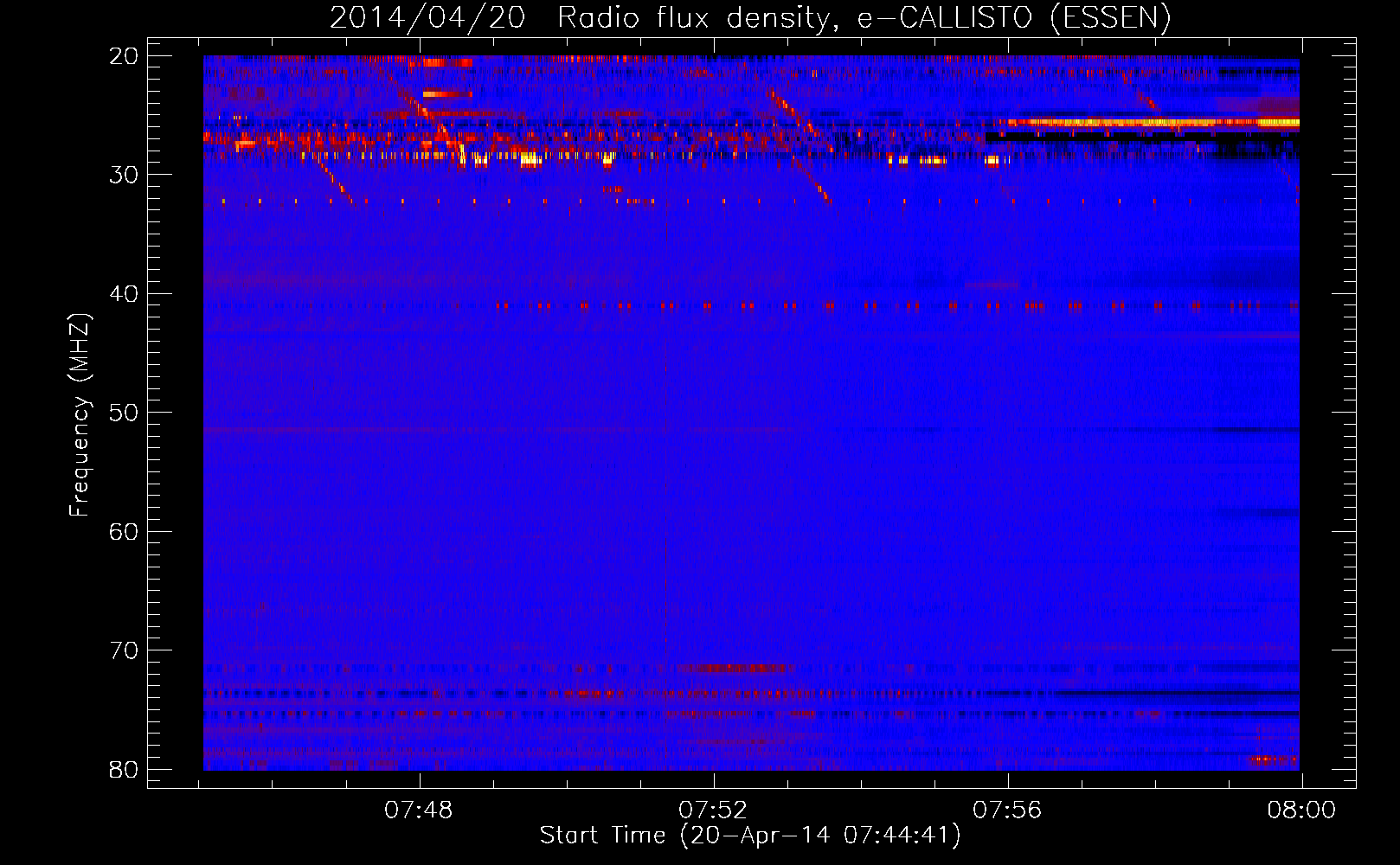The width and height of the screenshot is (1400, 865).
Task: Click the 'e-CALLISTO (ESSEN)' title text
Action: click(1014, 17)
